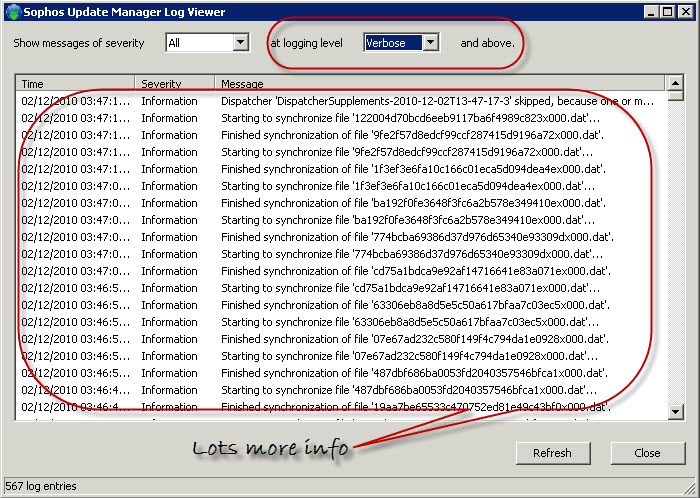Screen dimensions: 700x498
Task: Click the scrollbar down arrow
Action: click(x=675, y=411)
